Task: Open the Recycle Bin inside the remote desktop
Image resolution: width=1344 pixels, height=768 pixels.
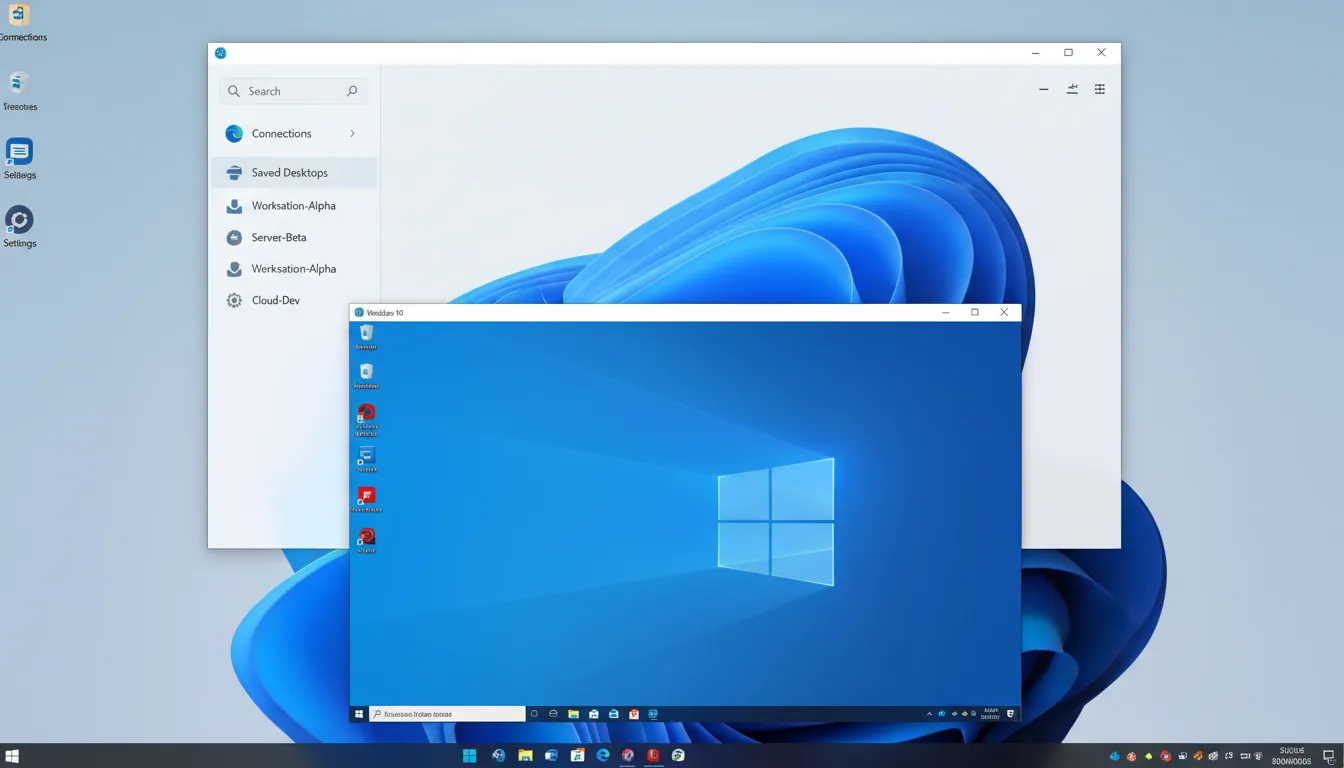Action: (365, 333)
